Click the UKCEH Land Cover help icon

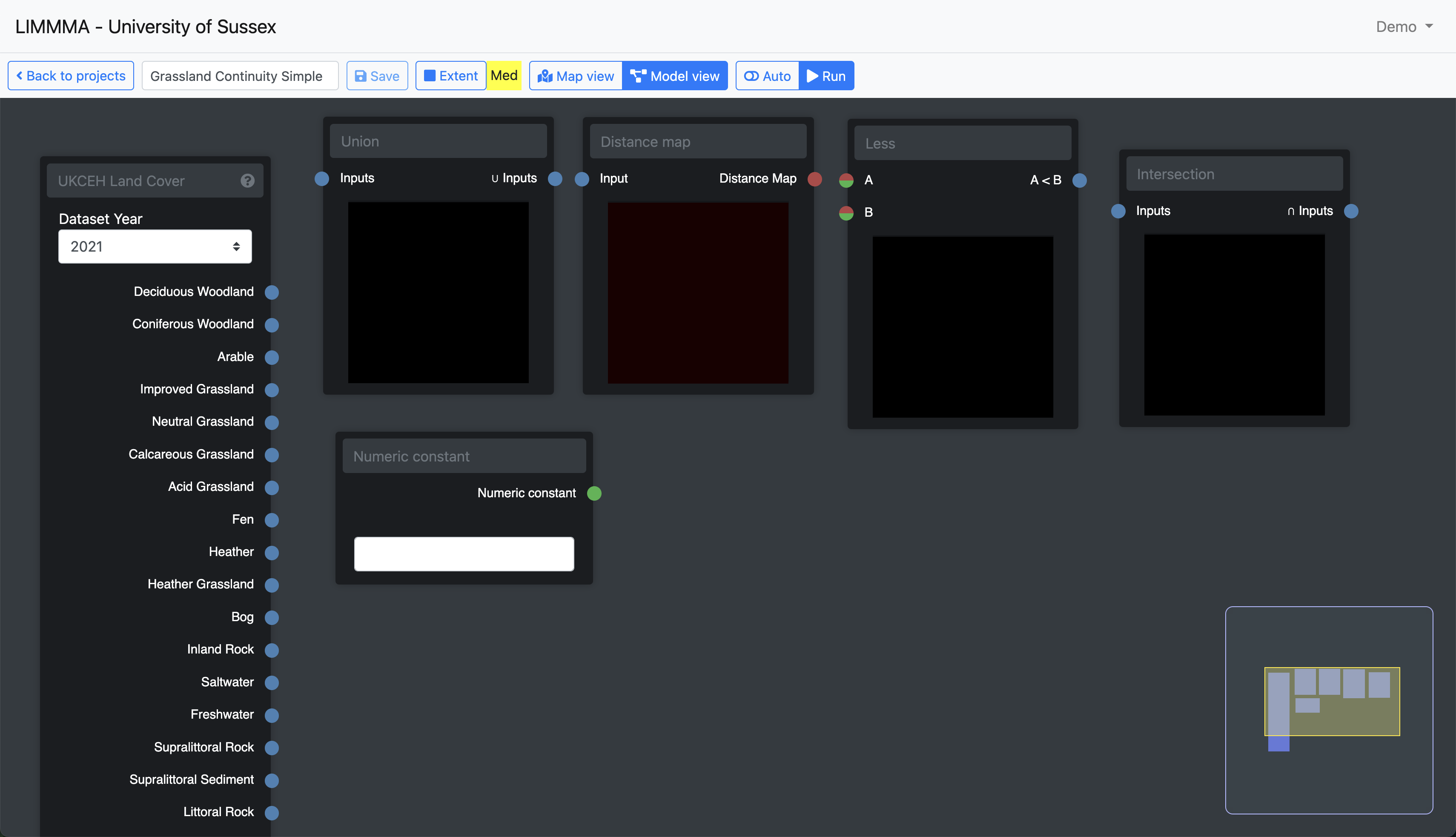click(247, 181)
